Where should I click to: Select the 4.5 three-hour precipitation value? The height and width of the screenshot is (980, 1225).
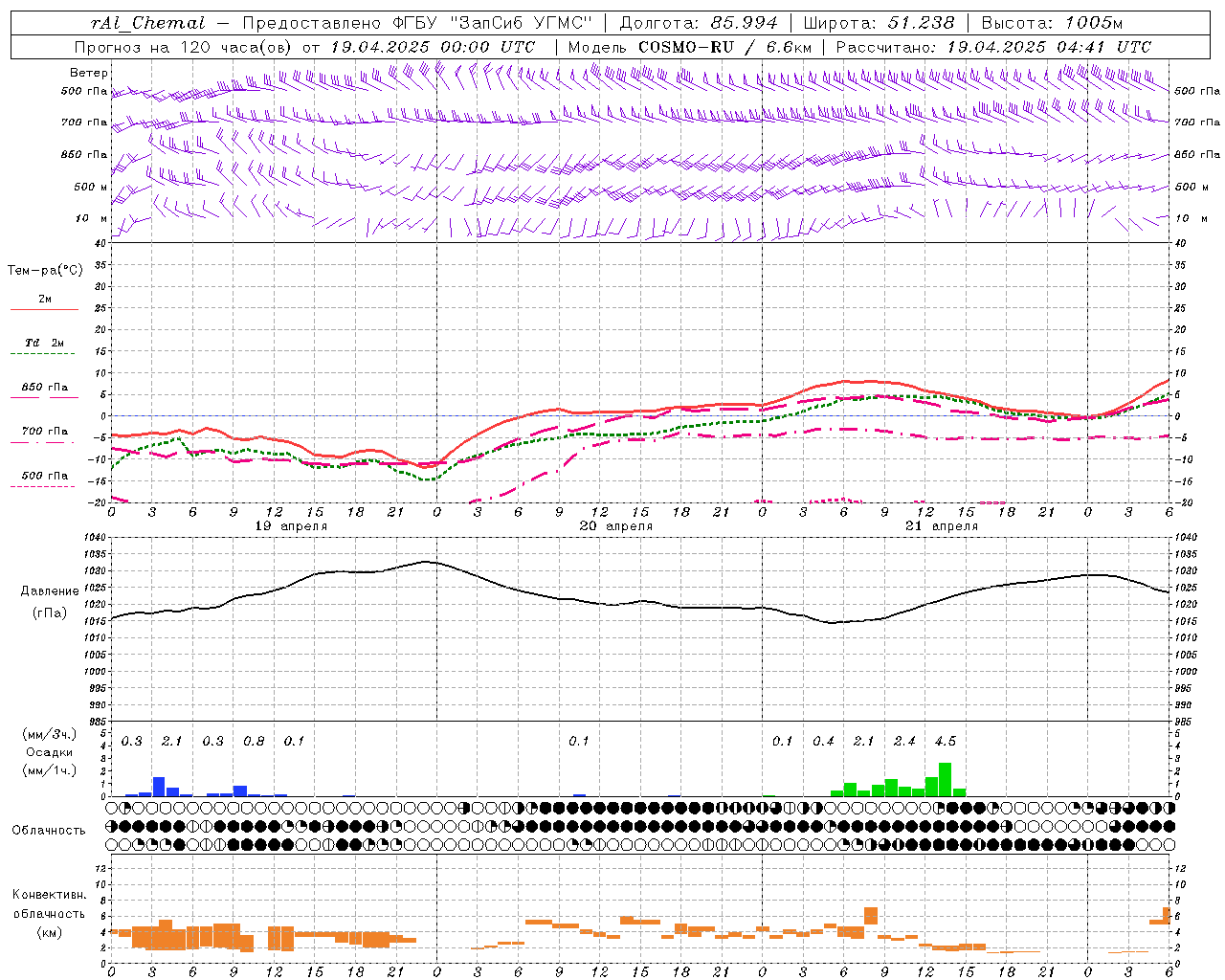(946, 742)
